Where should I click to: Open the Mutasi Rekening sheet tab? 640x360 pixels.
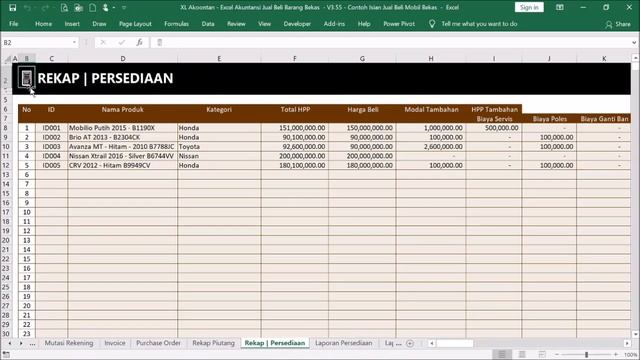(69, 343)
